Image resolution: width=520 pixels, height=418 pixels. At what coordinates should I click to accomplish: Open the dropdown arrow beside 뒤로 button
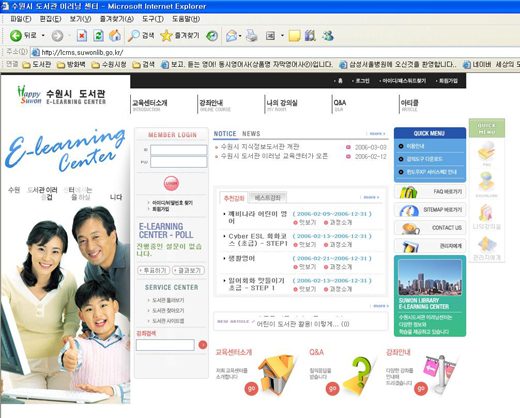coord(43,35)
